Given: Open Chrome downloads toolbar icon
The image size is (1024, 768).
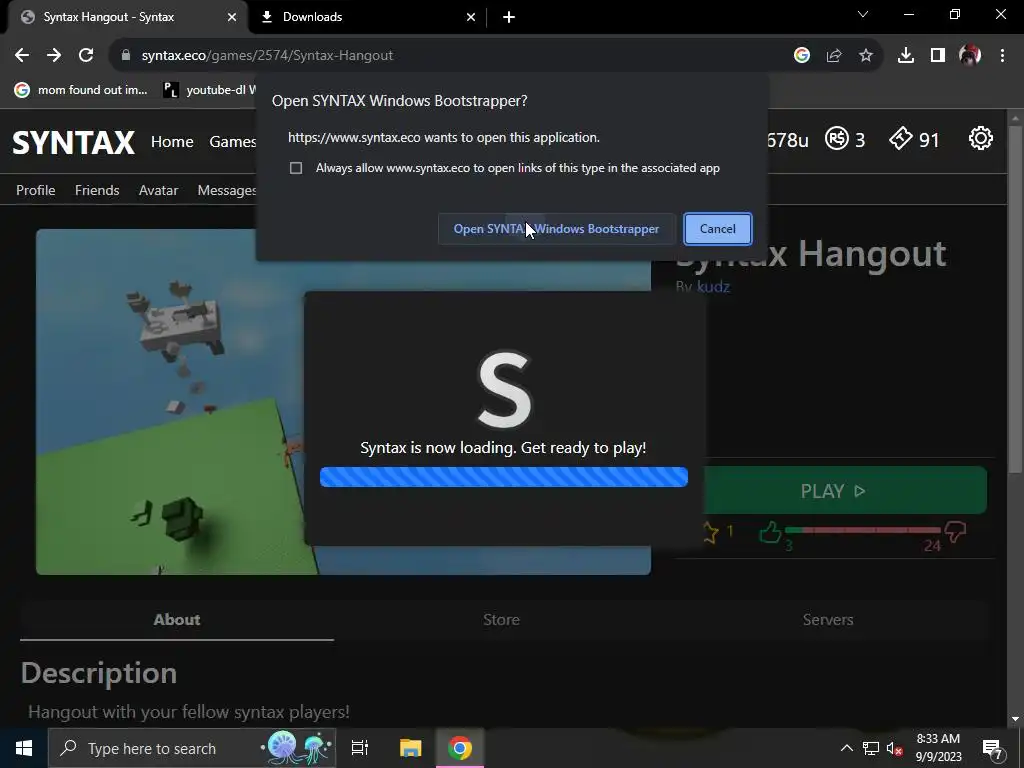Looking at the screenshot, I should [905, 56].
